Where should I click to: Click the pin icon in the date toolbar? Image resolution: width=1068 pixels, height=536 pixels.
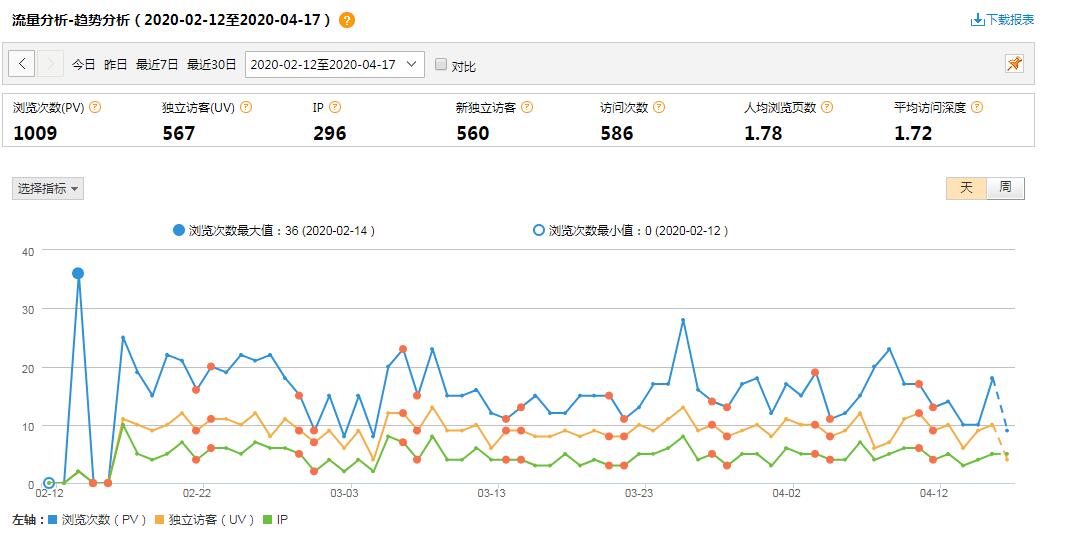[1014, 64]
